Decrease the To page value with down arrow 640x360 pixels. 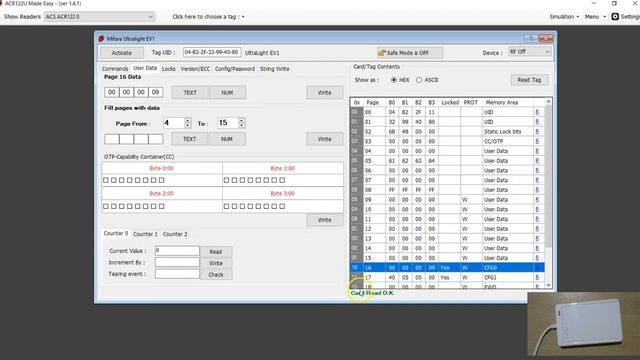pyautogui.click(x=242, y=125)
